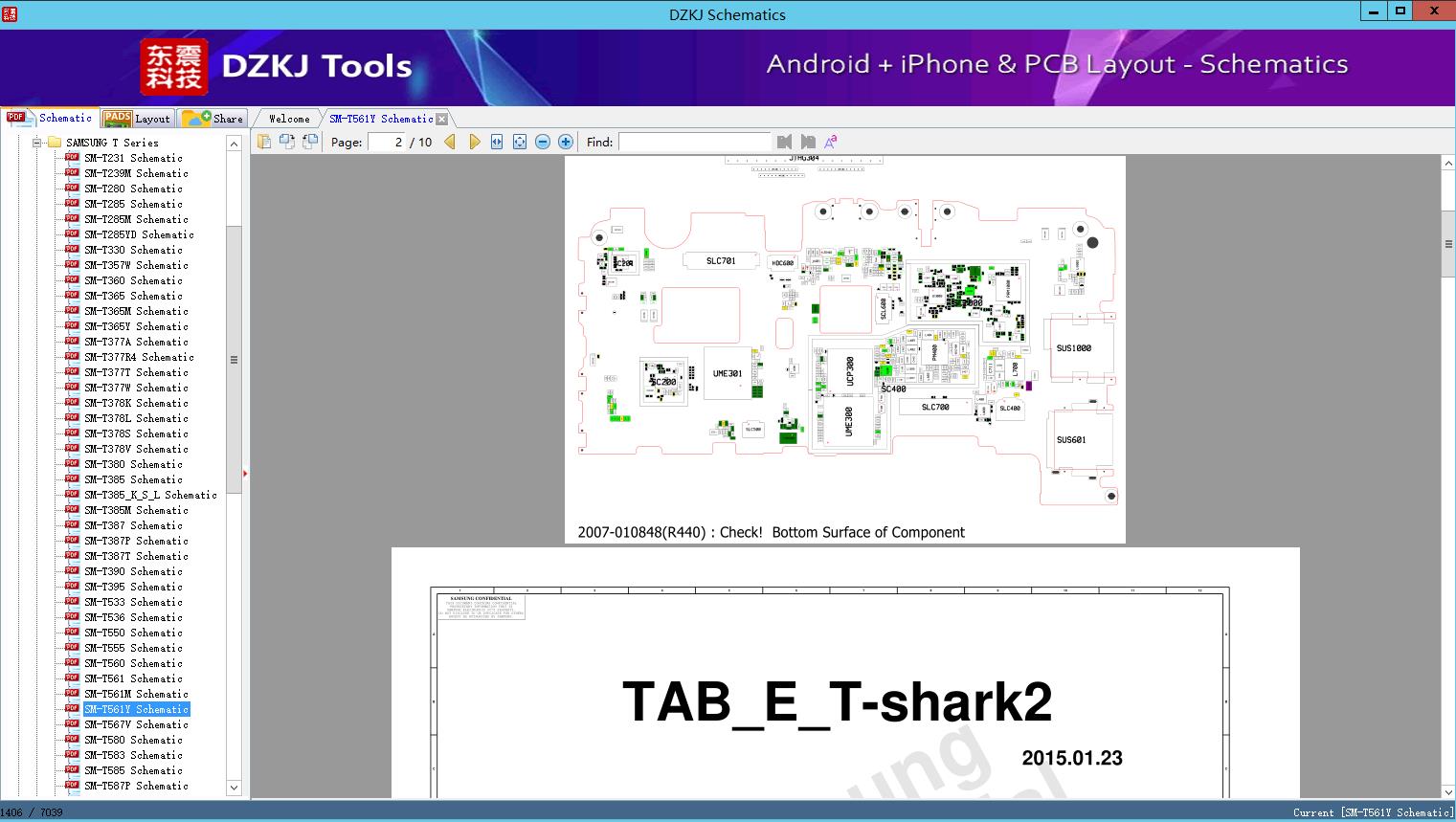This screenshot has height=822, width=1456.
Task: Switch to the PADS Layout tab
Action: [137, 119]
